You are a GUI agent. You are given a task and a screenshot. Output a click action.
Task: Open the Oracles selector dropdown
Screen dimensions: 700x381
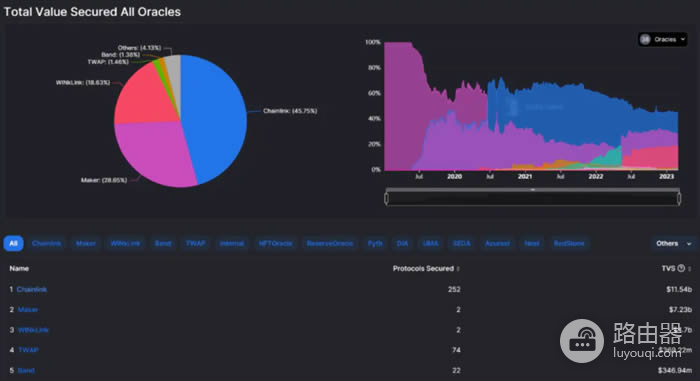(662, 39)
